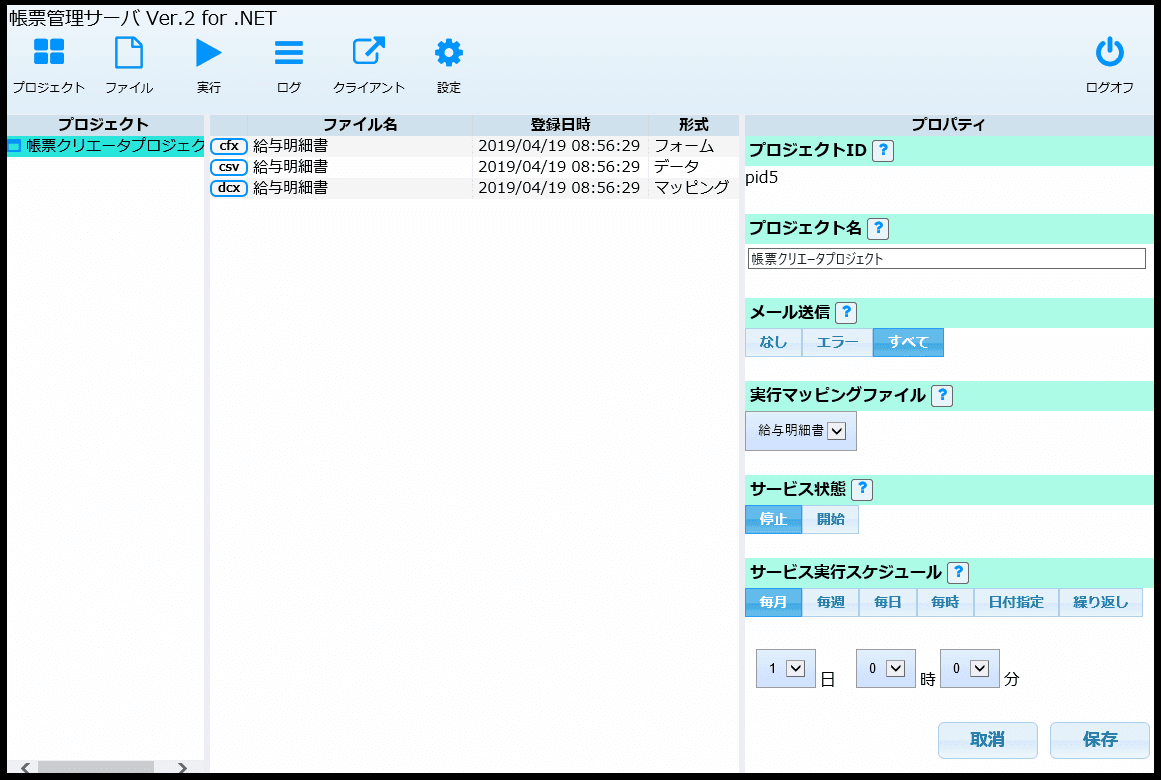Click the date in the csv row
The width and height of the screenshot is (1161, 780).
tap(559, 167)
